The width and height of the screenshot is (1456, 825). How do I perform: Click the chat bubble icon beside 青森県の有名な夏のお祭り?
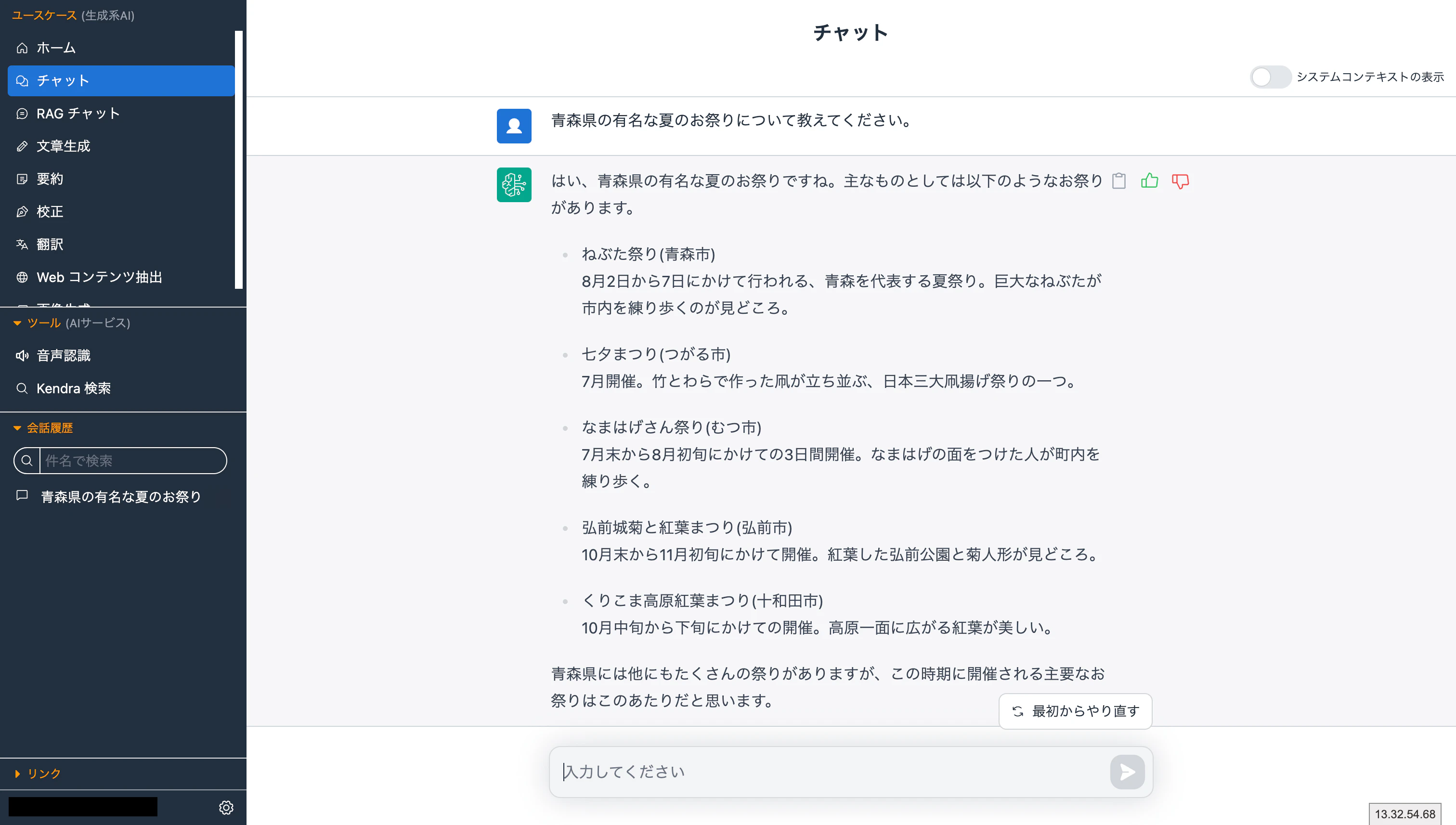[x=22, y=496]
